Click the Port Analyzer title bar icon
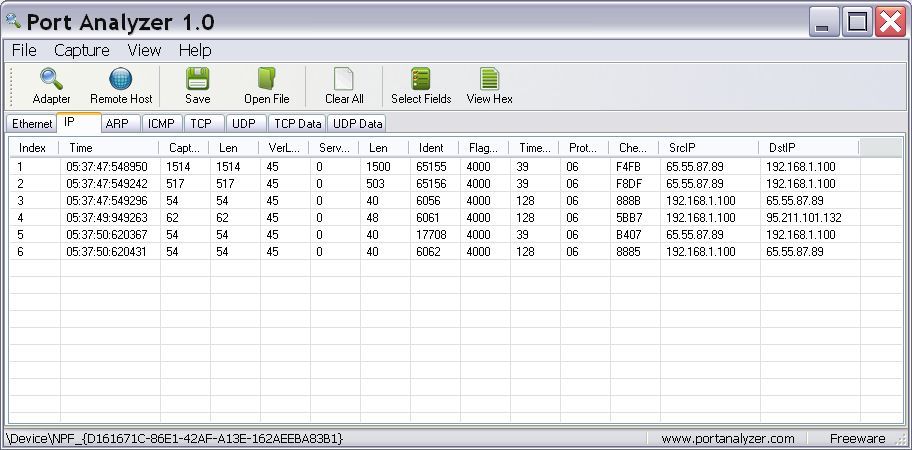The height and width of the screenshot is (450, 912). click(12, 21)
